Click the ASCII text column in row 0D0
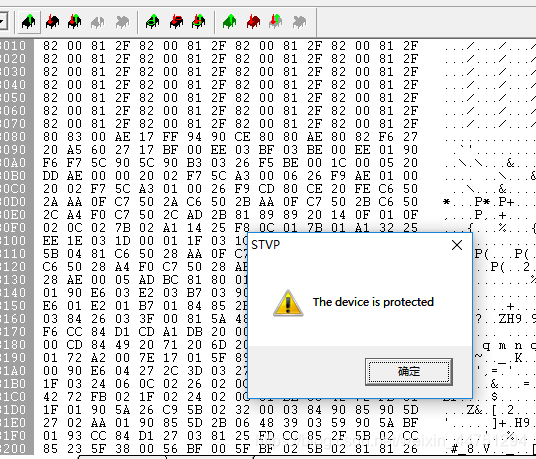Image resolution: width=536 pixels, height=459 pixels. pyautogui.click(x=489, y=202)
